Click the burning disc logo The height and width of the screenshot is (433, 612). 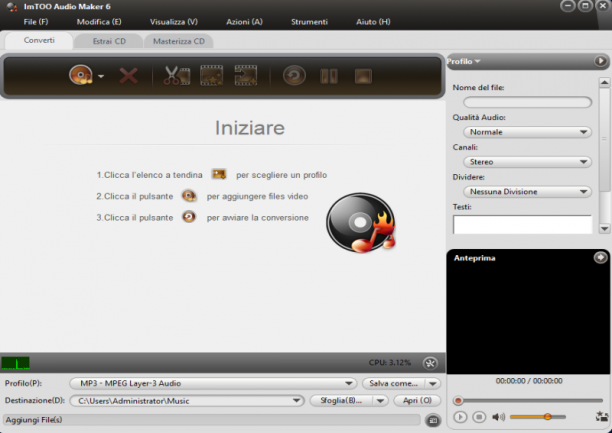click(x=361, y=223)
